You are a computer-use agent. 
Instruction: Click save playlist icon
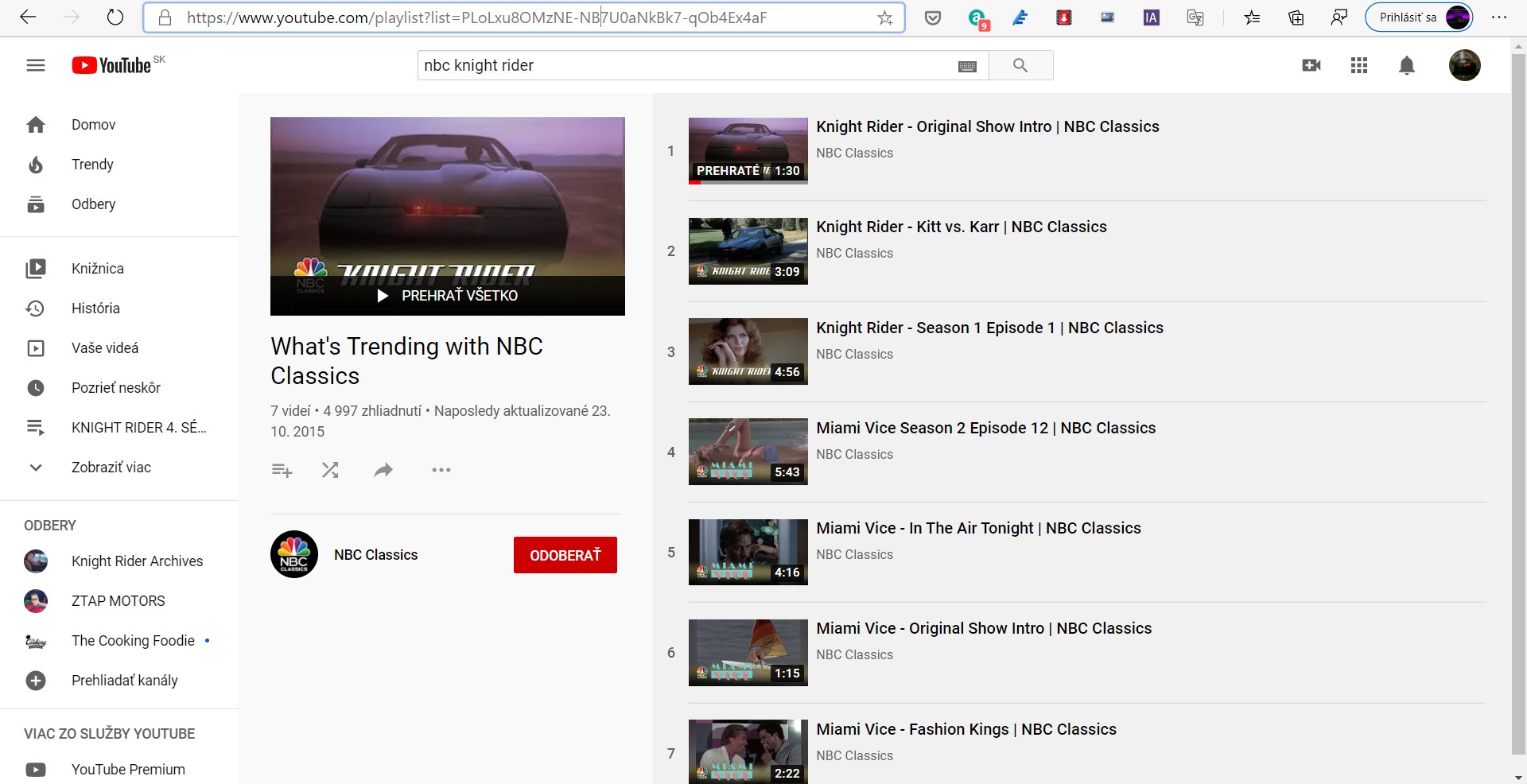tap(282, 470)
